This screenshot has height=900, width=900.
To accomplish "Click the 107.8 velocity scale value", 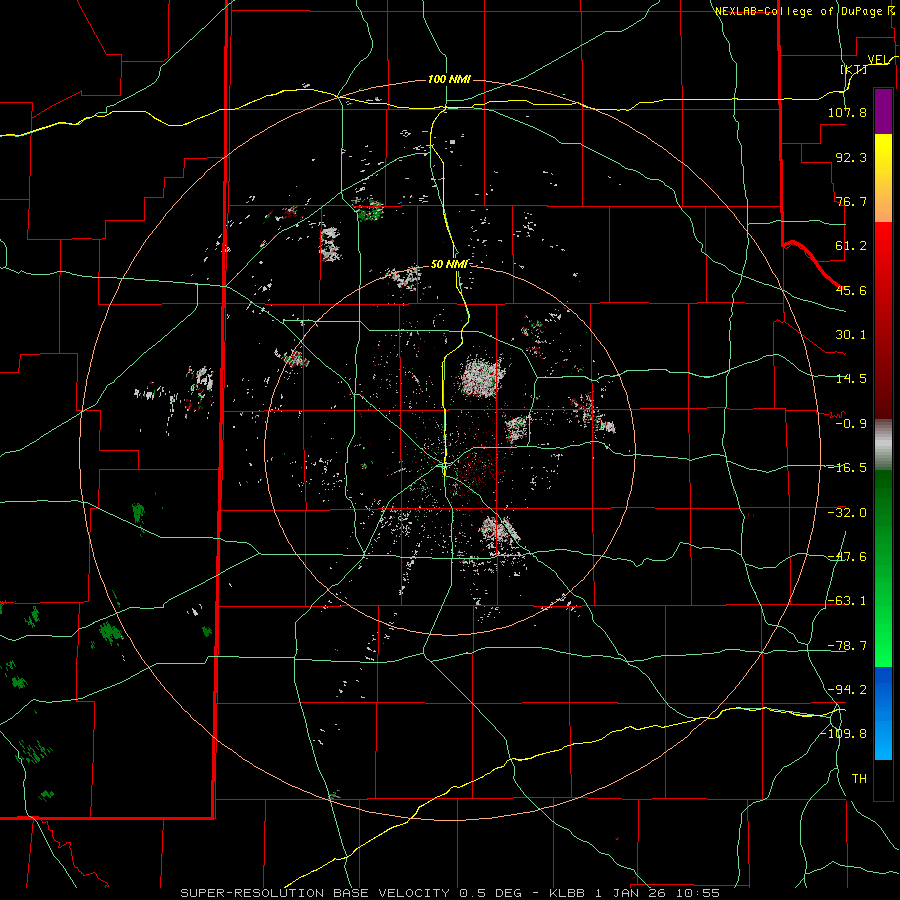I will 847,112.
